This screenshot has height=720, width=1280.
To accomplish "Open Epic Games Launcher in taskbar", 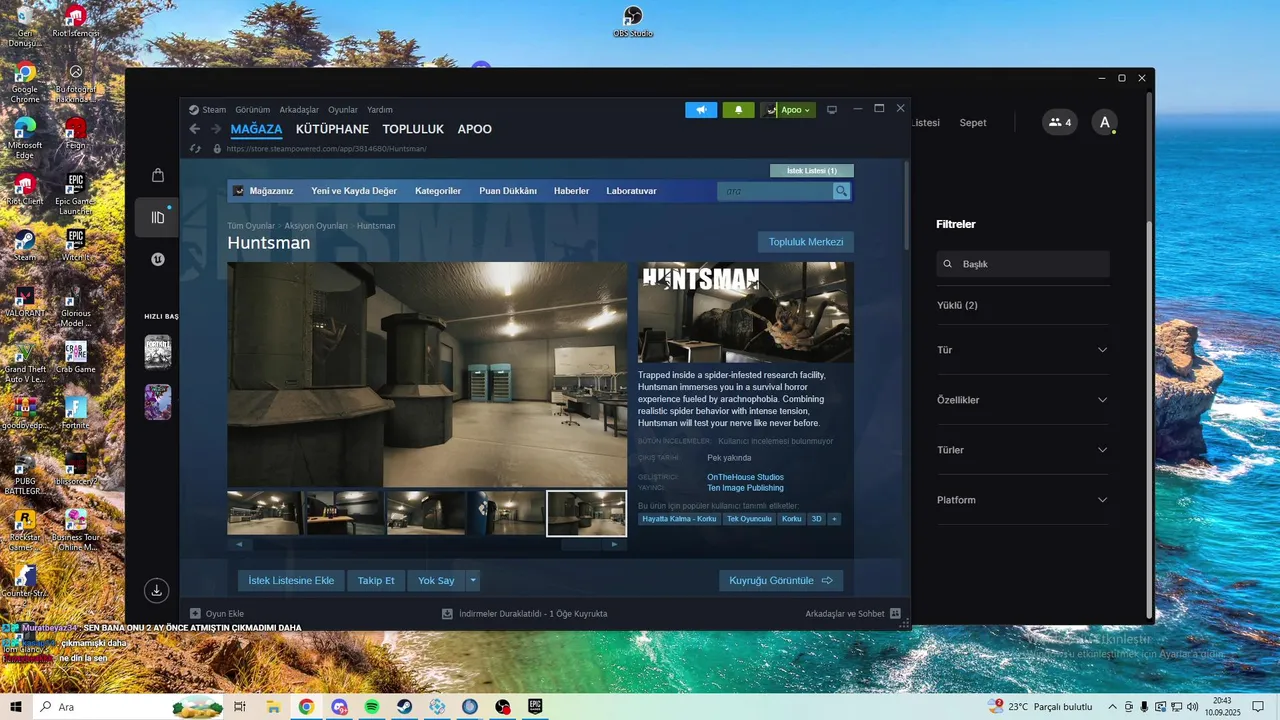I will coord(535,707).
